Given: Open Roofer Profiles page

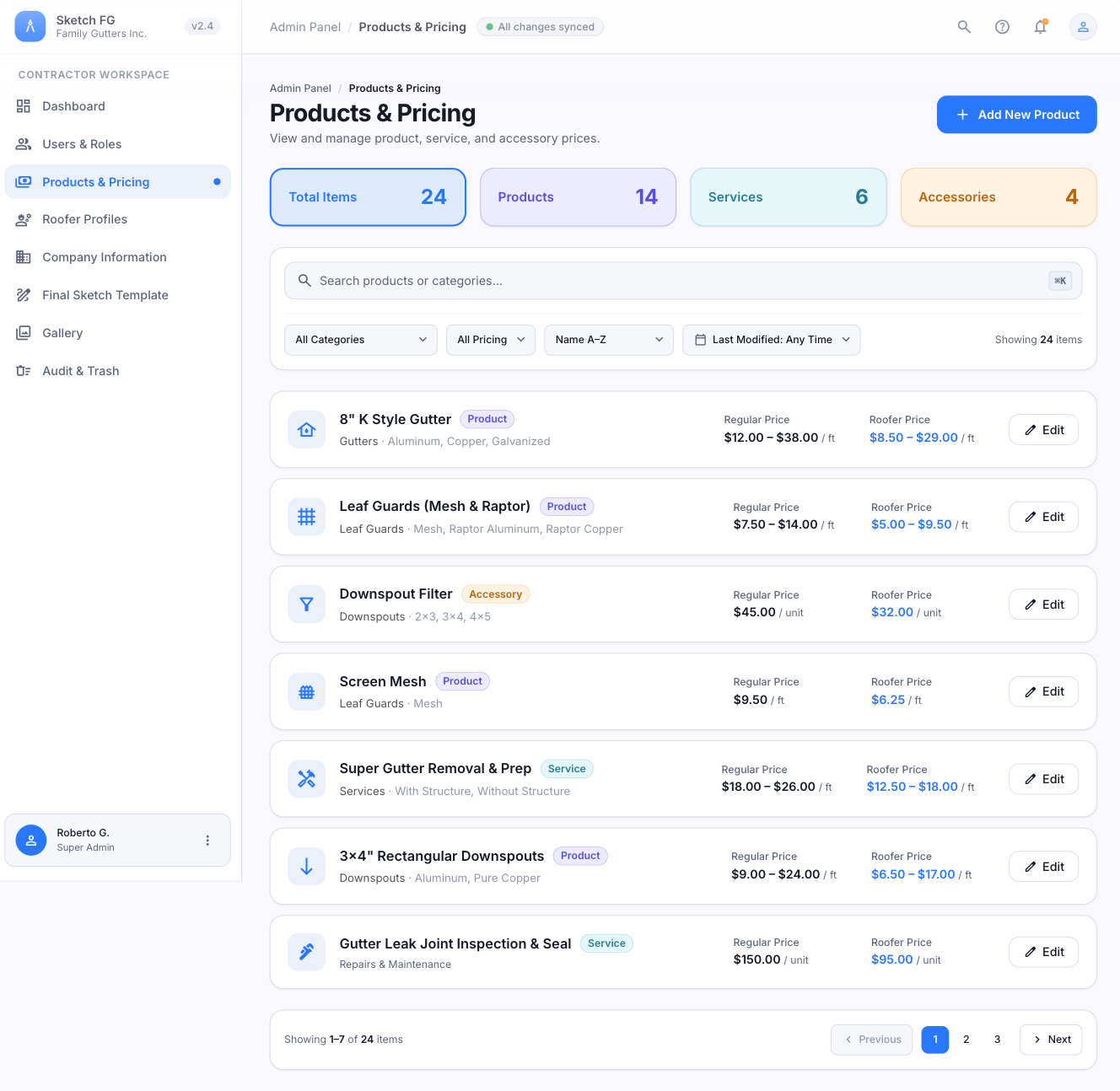Looking at the screenshot, I should pos(117,219).
